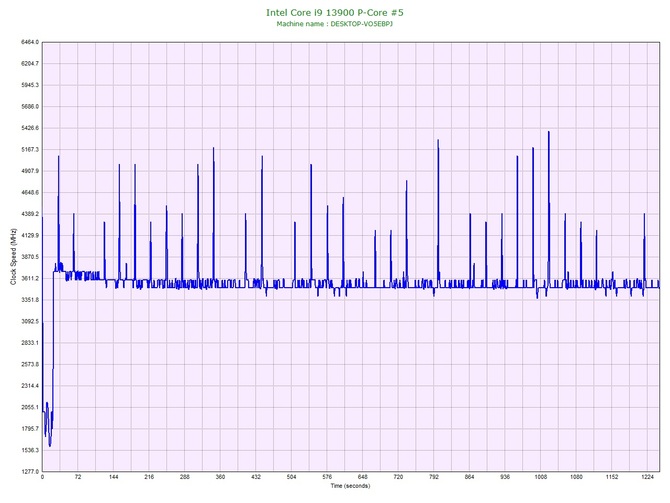Screen dimensions: 670x503
Task: Click the x-axis tick label 936
Action: click(505, 477)
